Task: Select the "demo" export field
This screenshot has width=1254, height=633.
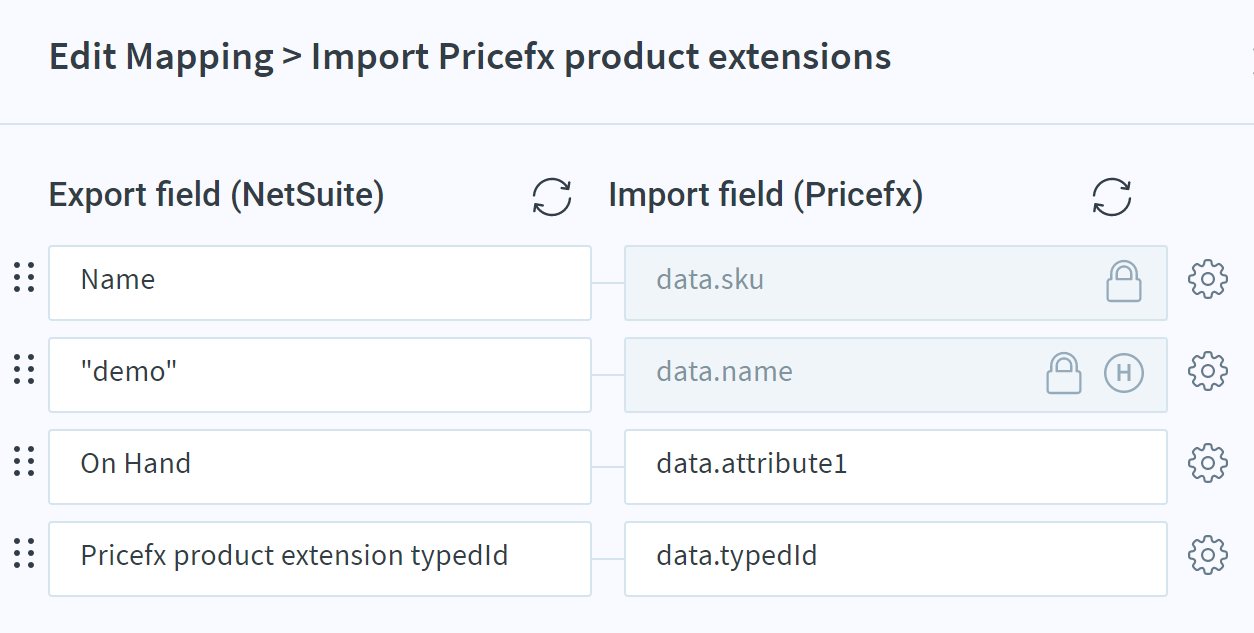Action: coord(320,375)
